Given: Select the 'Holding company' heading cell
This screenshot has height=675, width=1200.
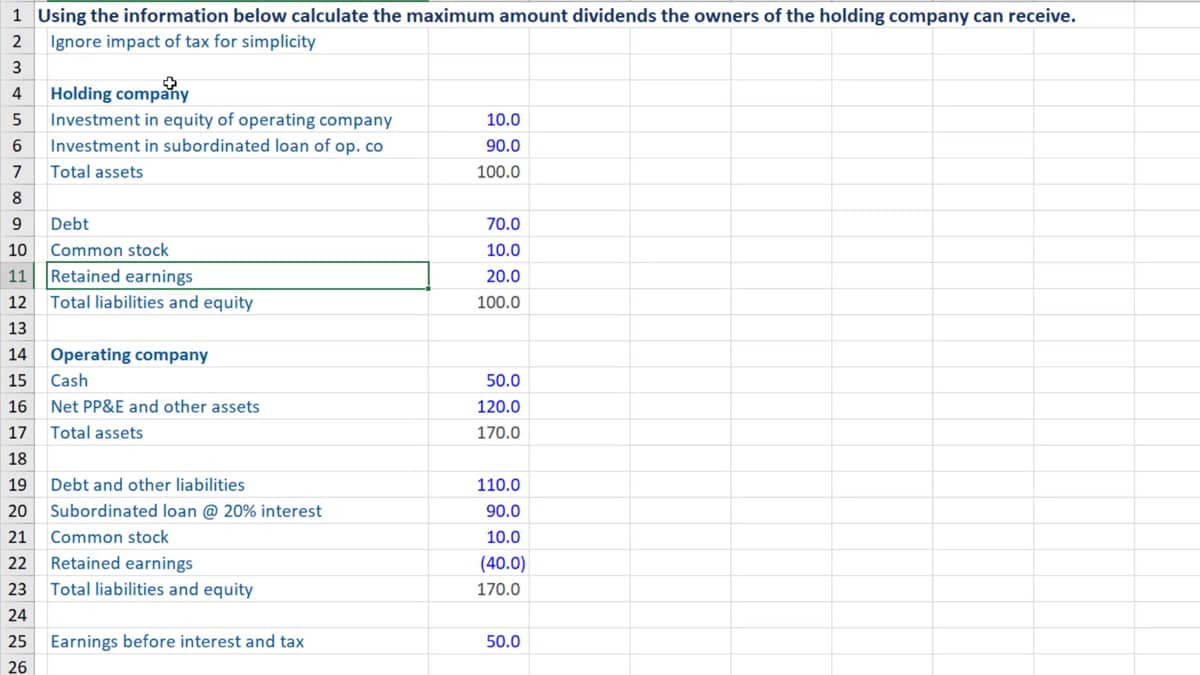Looking at the screenshot, I should 119,94.
